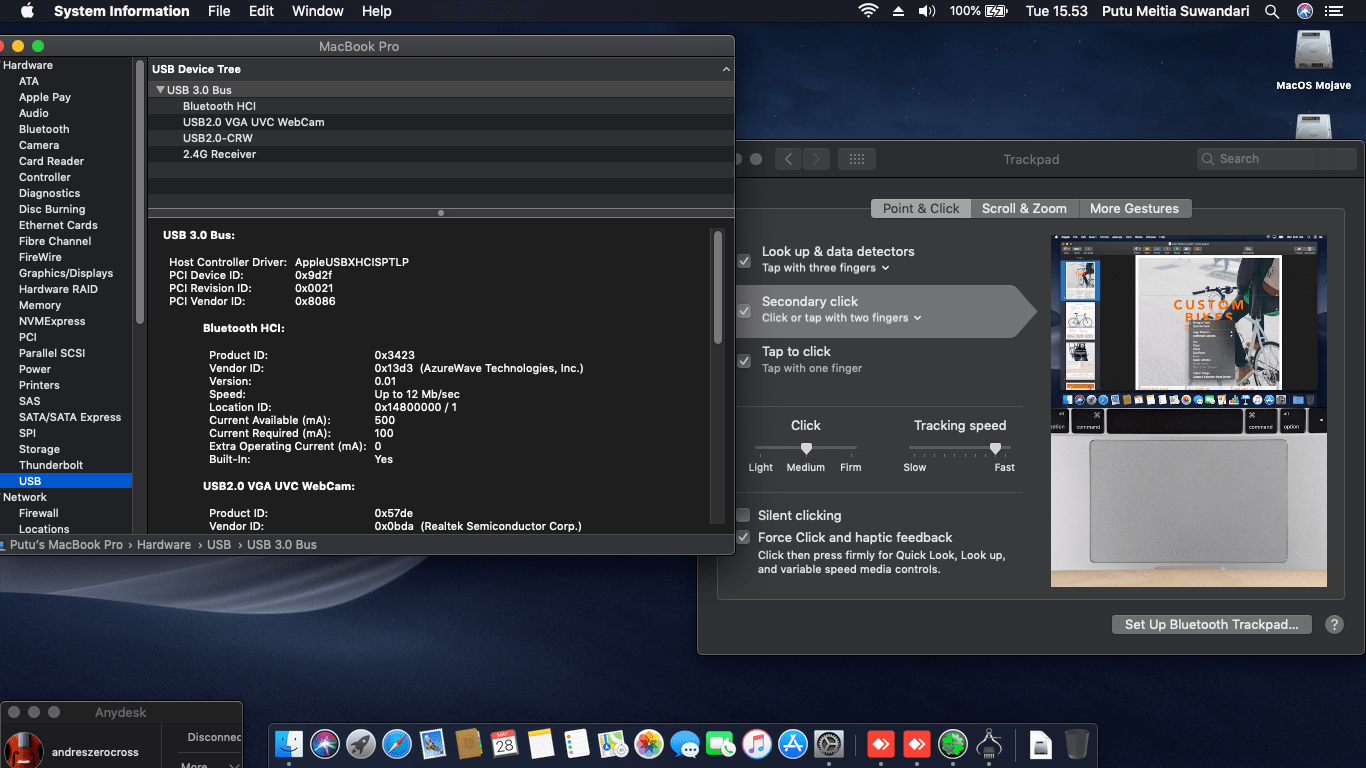Viewport: 1366px width, 768px height.
Task: Switch to the Scroll & Zoom tab
Action: [1024, 208]
